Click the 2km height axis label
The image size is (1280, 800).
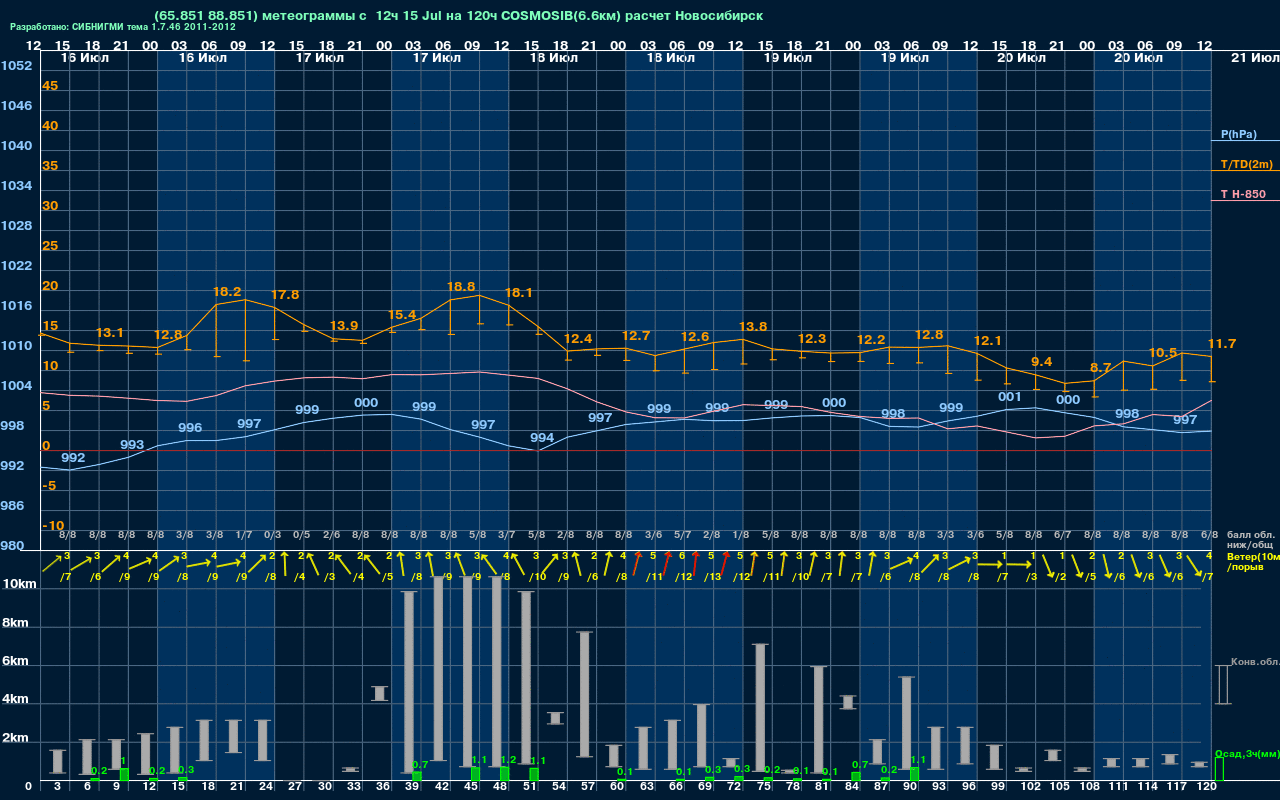[17, 739]
